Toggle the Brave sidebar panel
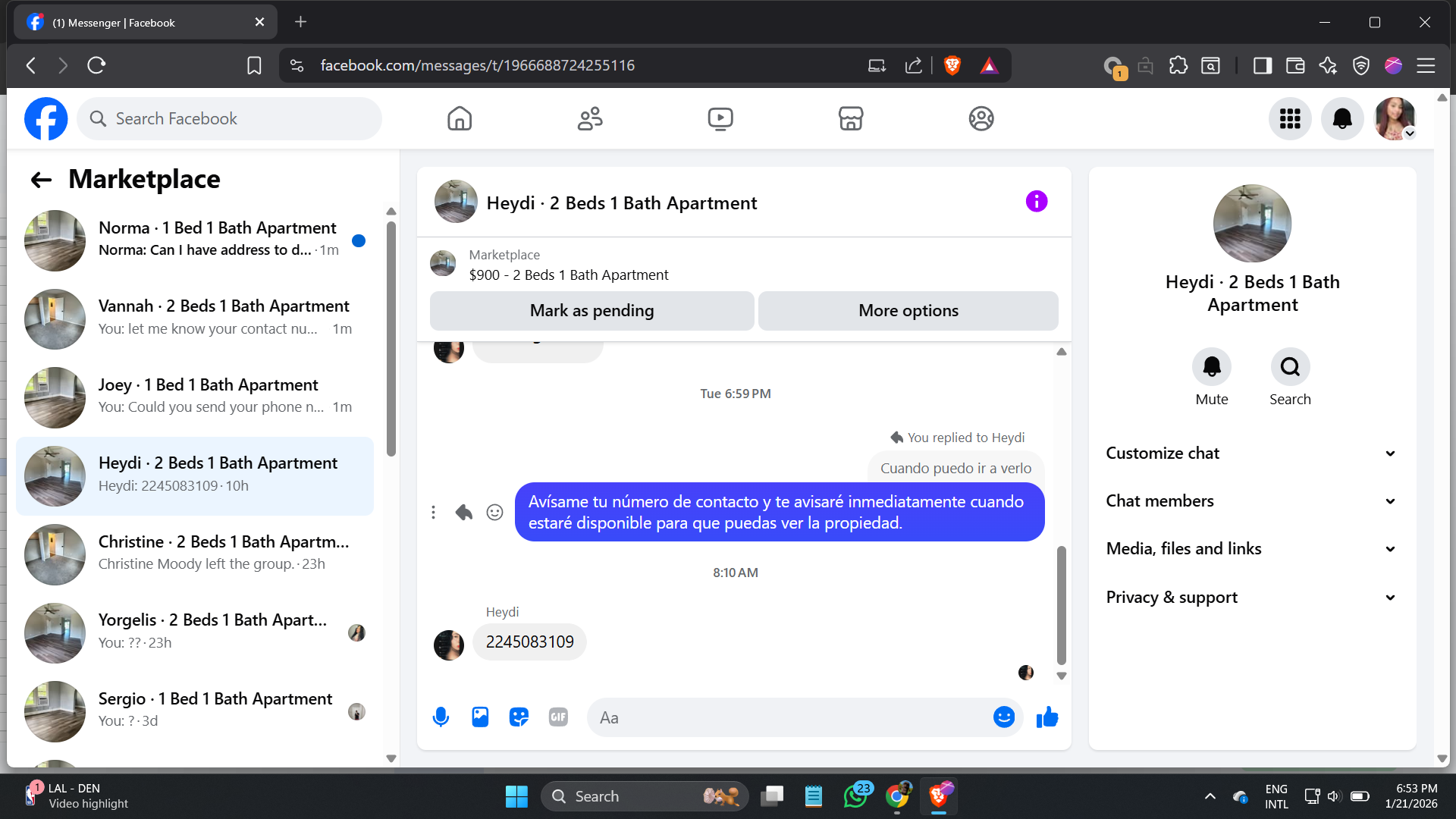 tap(1262, 66)
